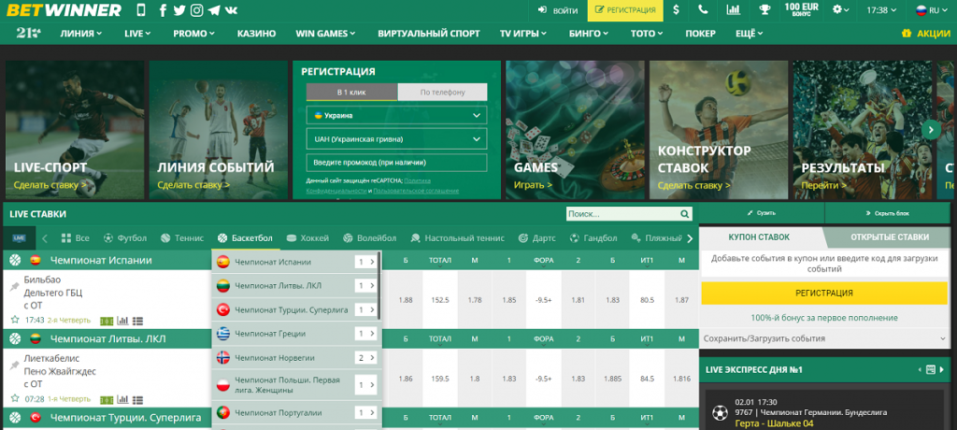The height and width of the screenshot is (430, 957).
Task: Add the Лиеткабелис match to favorites with the star
Action: [x=15, y=398]
